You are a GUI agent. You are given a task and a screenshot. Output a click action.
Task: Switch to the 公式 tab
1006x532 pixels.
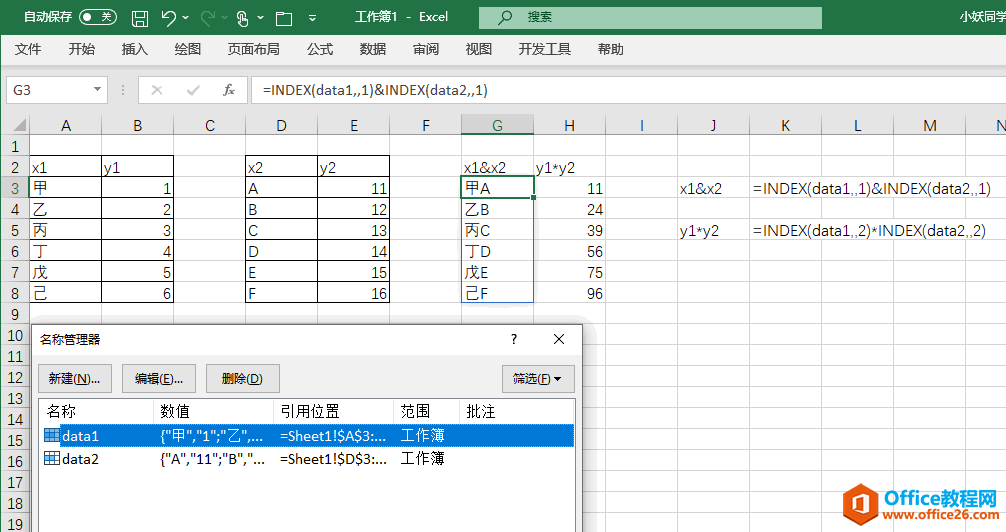point(320,49)
